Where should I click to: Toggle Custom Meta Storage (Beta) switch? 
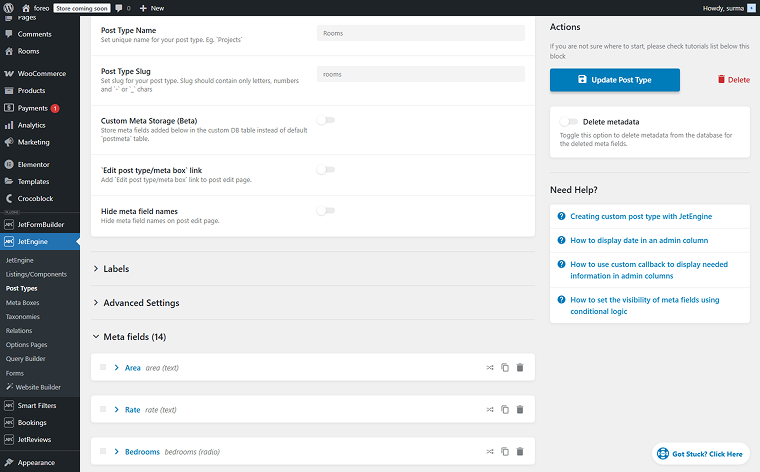coord(326,120)
